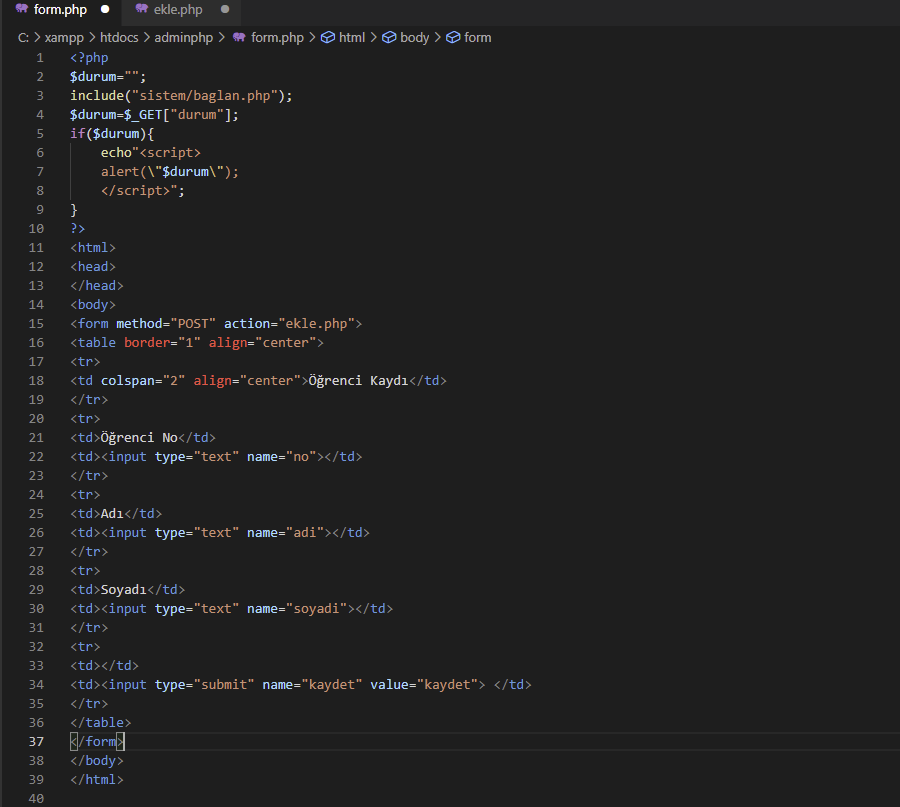Click the if($durum){ line
Viewport: 900px width, 807px height.
point(112,134)
